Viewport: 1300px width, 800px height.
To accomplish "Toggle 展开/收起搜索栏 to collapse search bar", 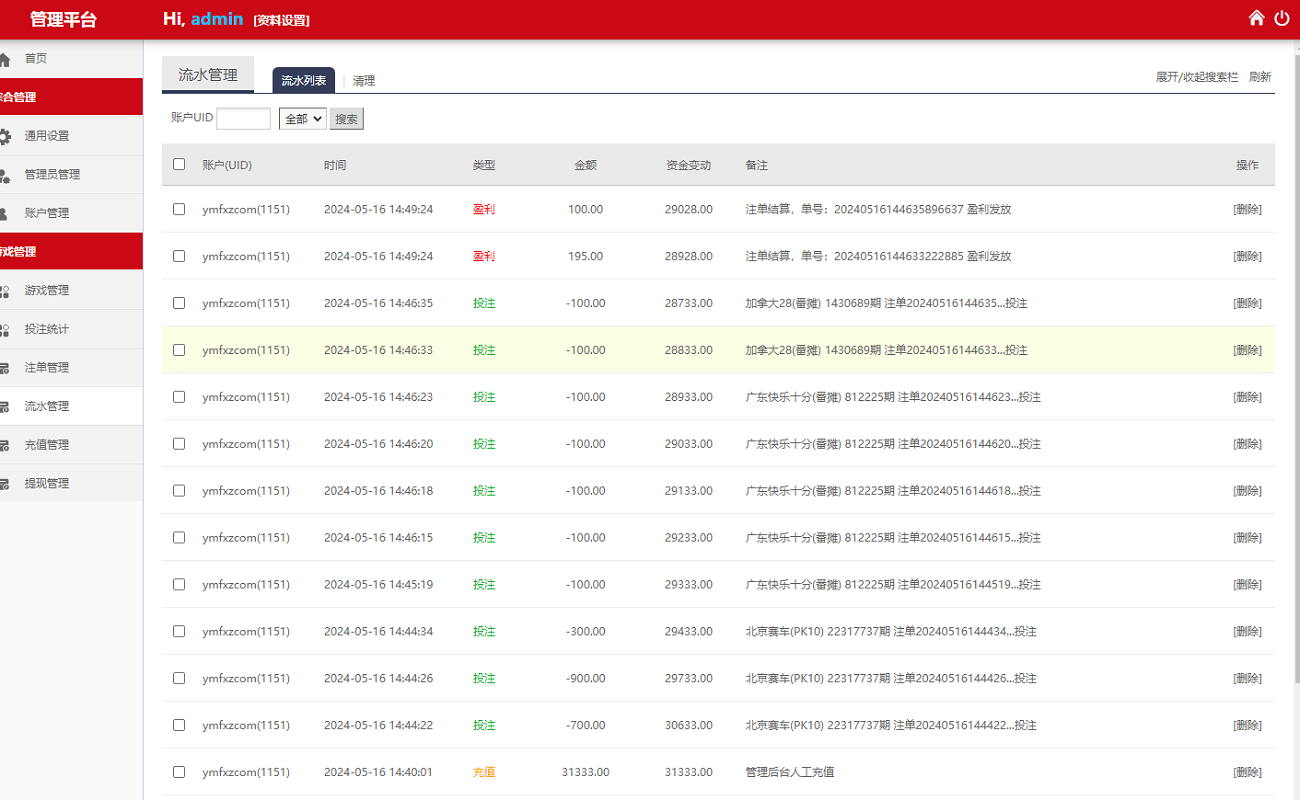I will [1196, 77].
